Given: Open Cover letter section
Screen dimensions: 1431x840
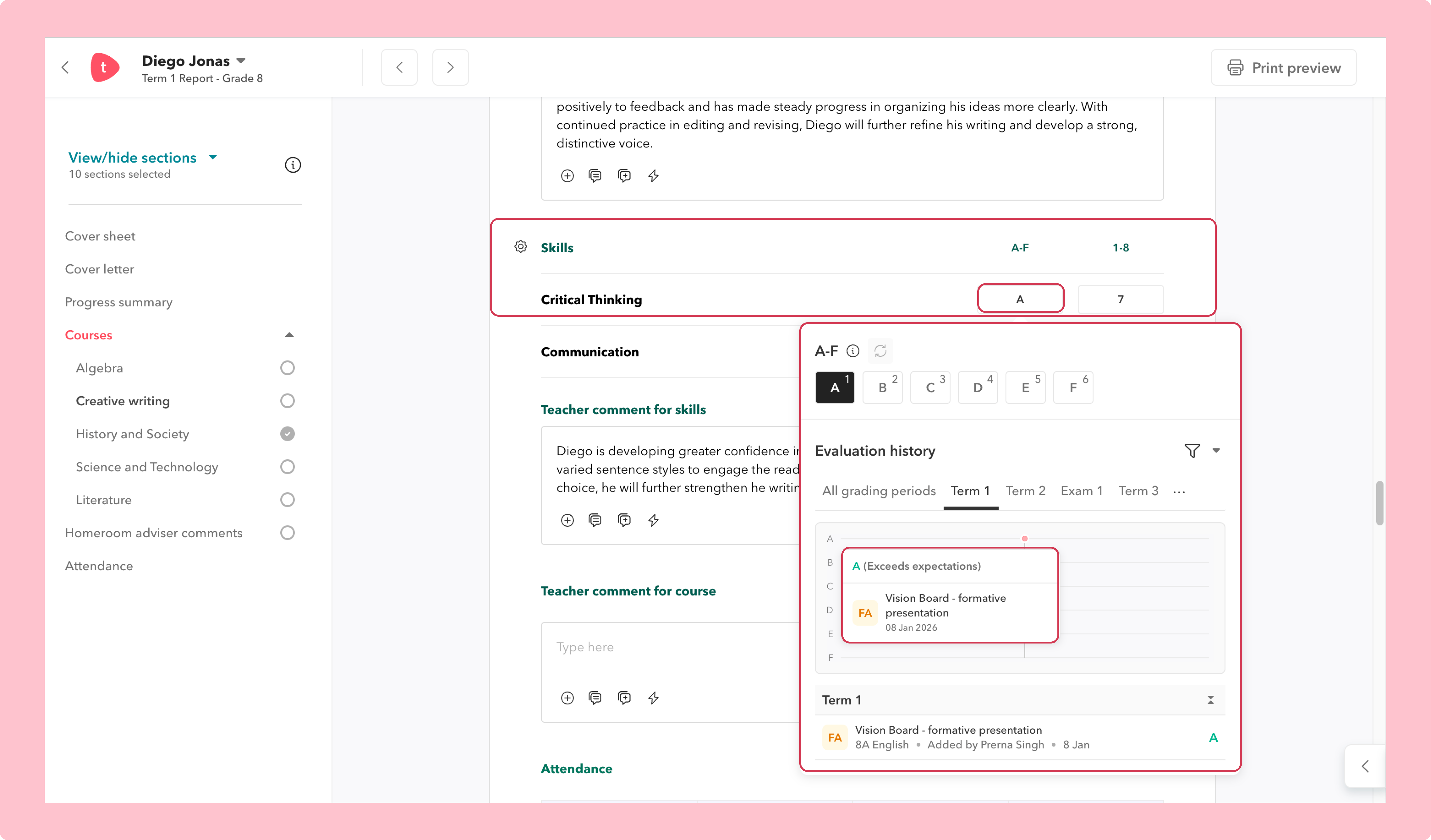Looking at the screenshot, I should [x=99, y=269].
